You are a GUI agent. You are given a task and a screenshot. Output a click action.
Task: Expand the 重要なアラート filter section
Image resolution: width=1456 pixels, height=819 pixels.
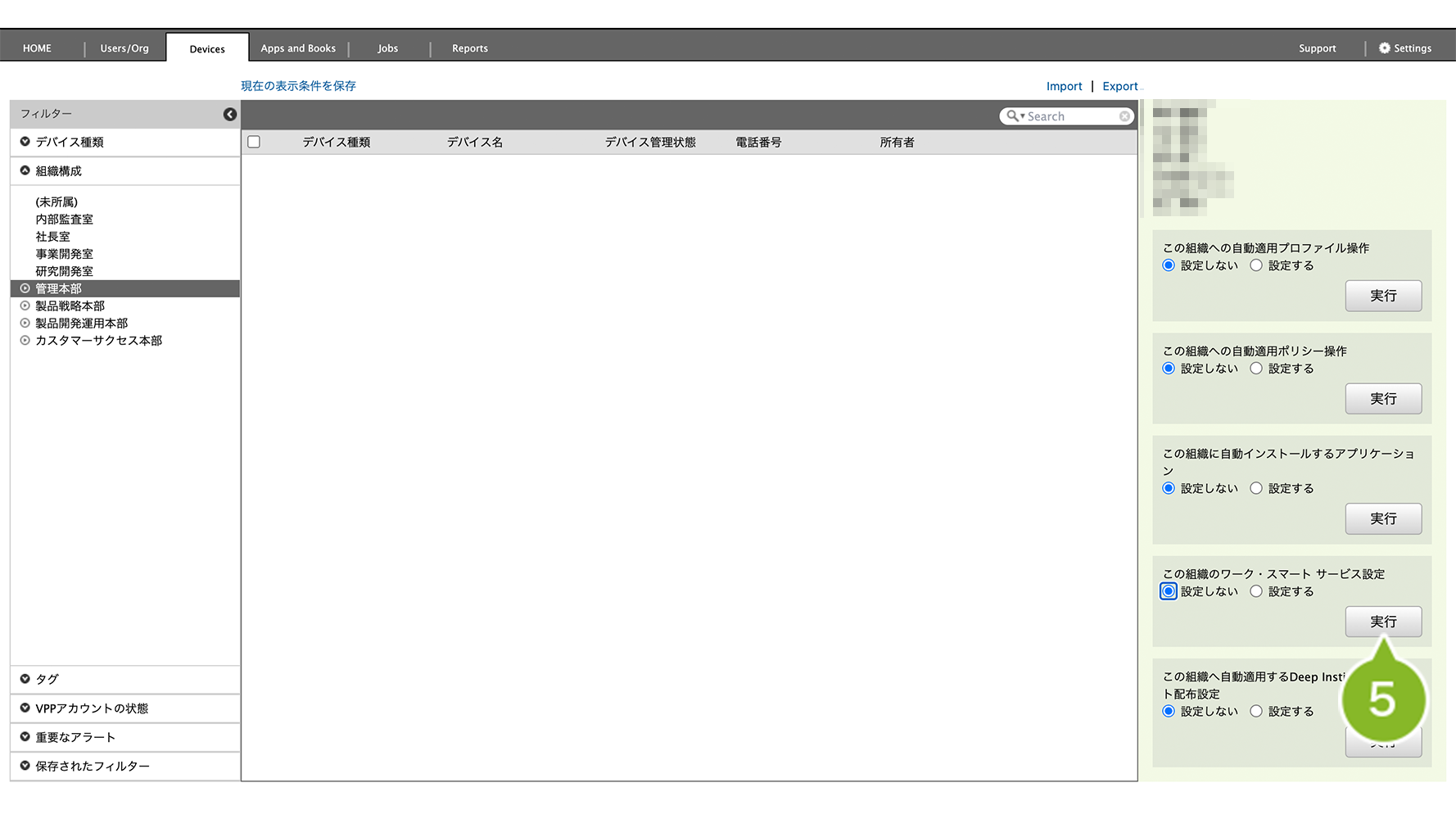click(25, 737)
